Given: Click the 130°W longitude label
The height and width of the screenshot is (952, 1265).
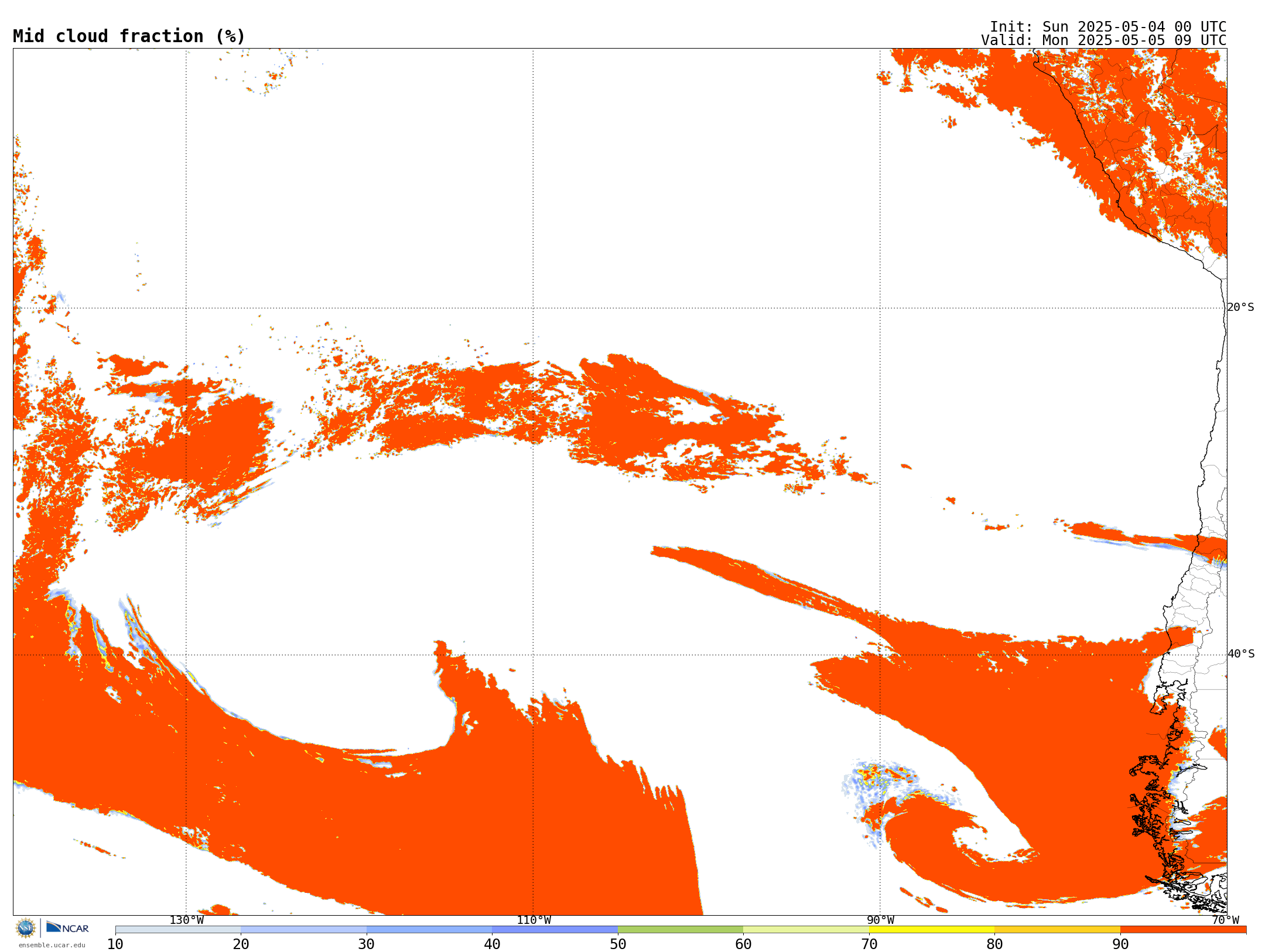Looking at the screenshot, I should coord(187,920).
